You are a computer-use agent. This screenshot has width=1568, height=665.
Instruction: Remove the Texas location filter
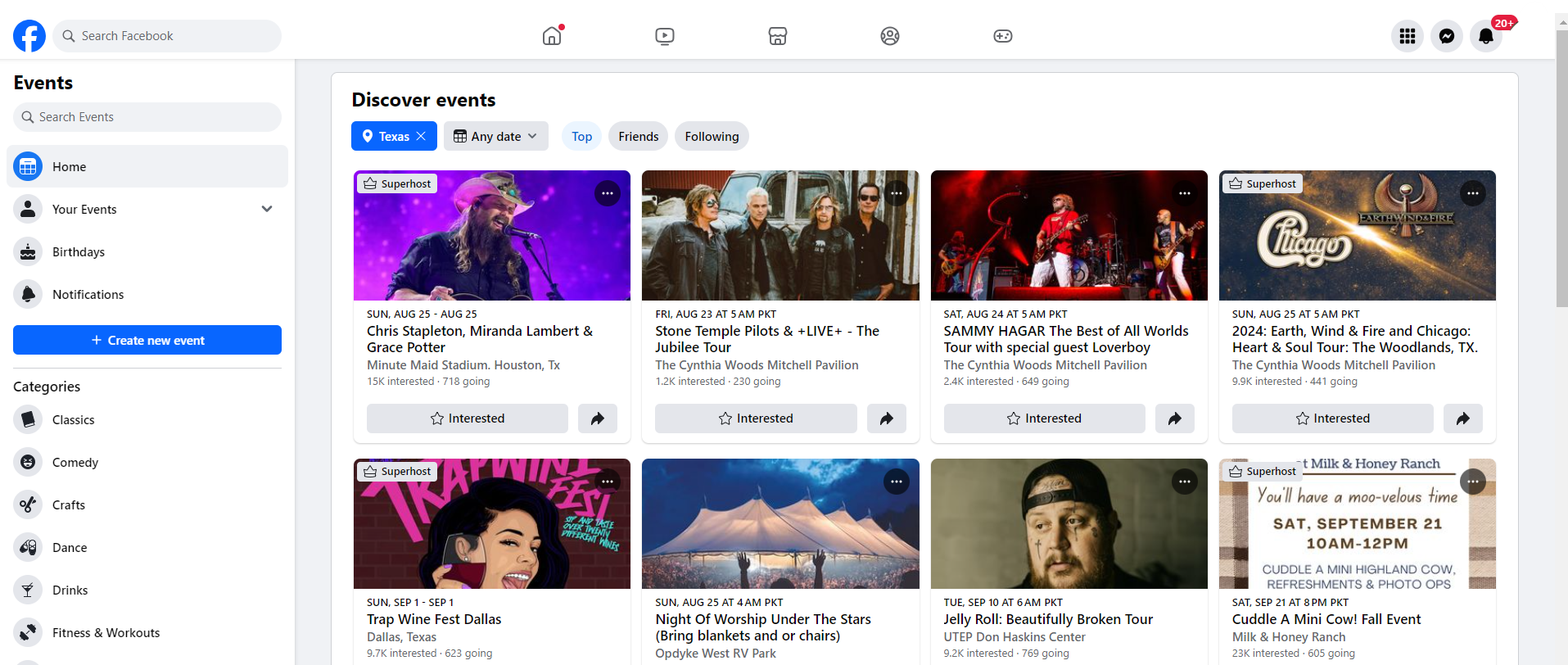[421, 136]
